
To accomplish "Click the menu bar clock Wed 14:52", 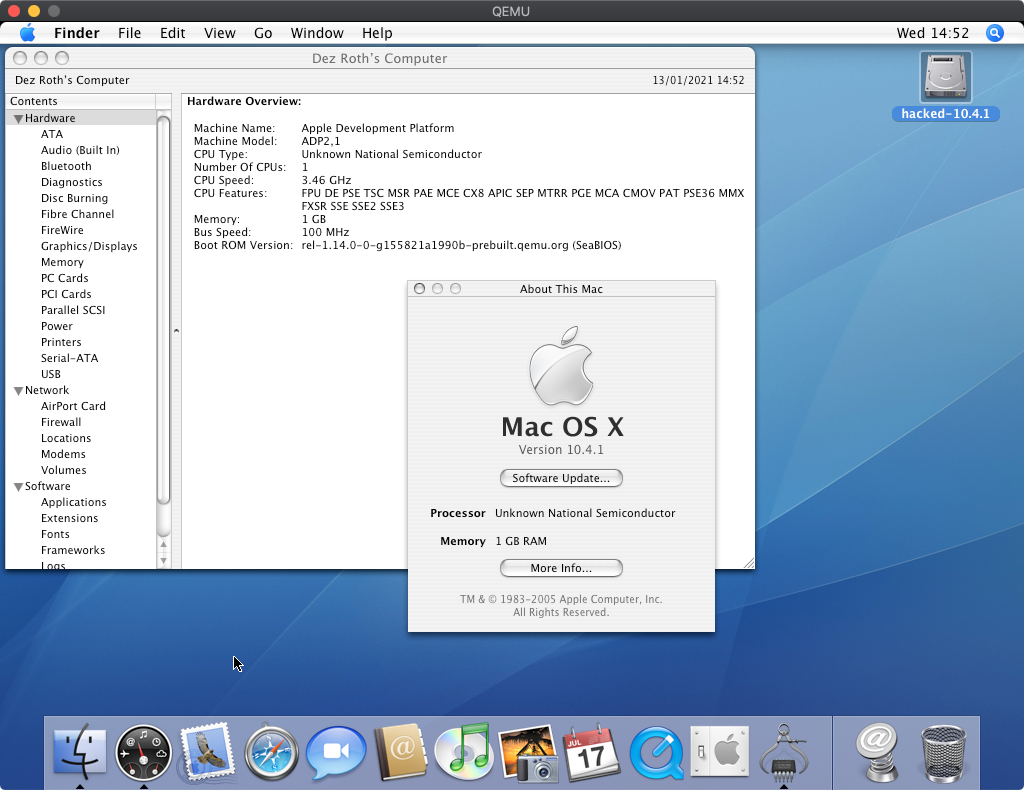I will (933, 33).
